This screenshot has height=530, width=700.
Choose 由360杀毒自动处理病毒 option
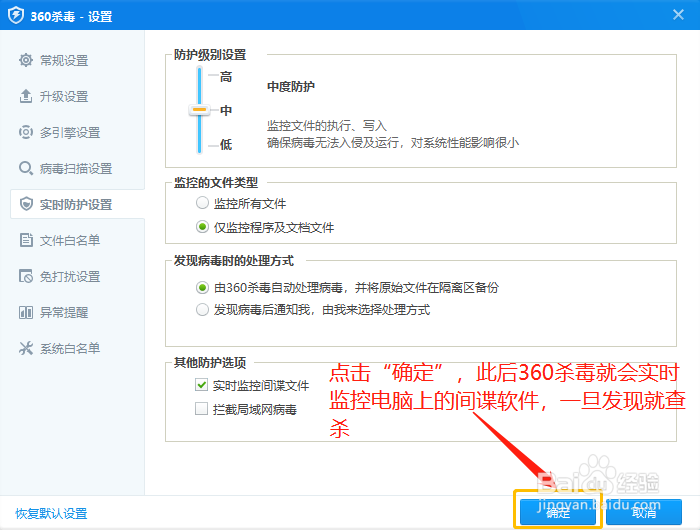202,288
